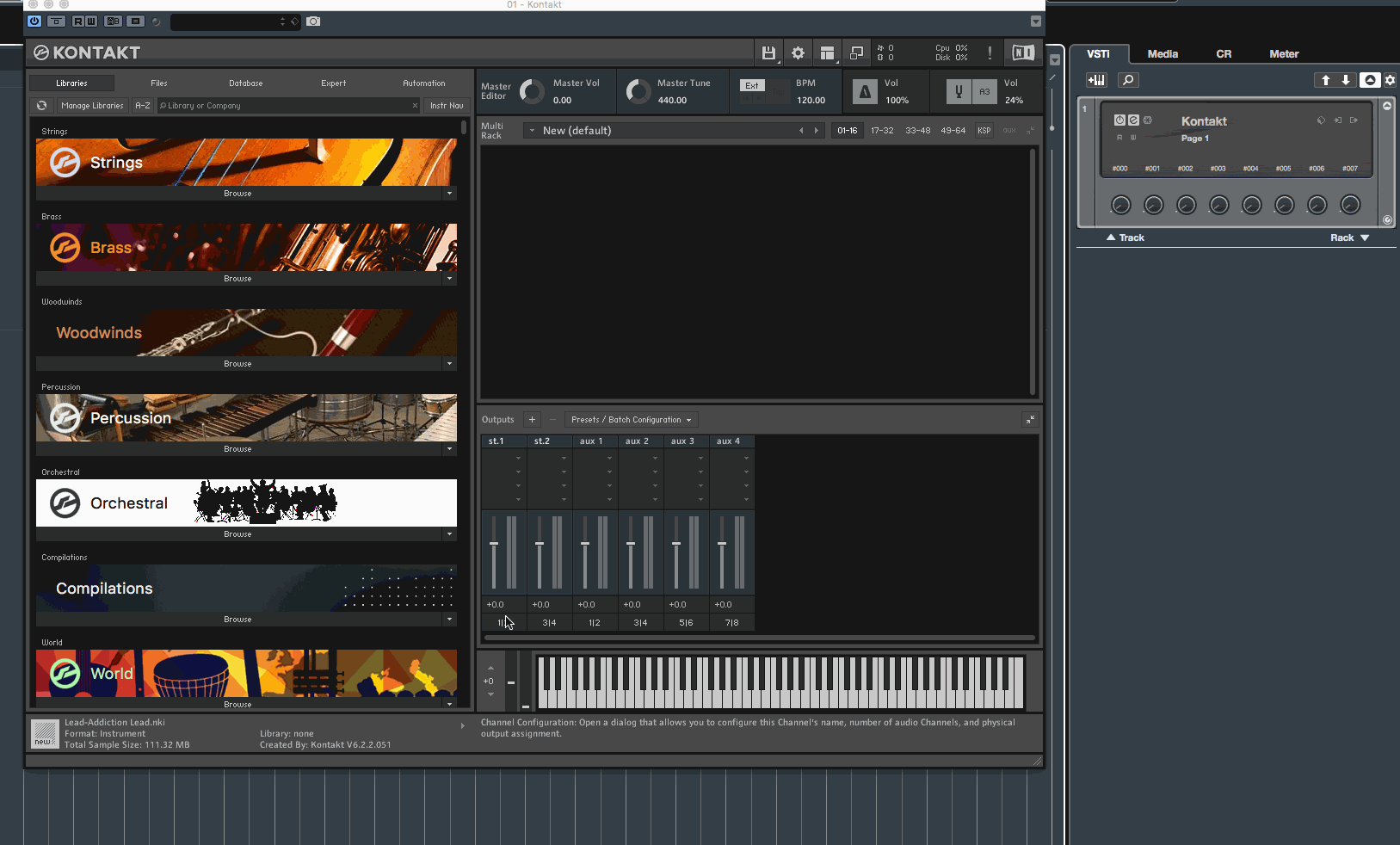Open dropdown arrow of Orchestral library
This screenshot has height=845, width=1400.
click(449, 534)
